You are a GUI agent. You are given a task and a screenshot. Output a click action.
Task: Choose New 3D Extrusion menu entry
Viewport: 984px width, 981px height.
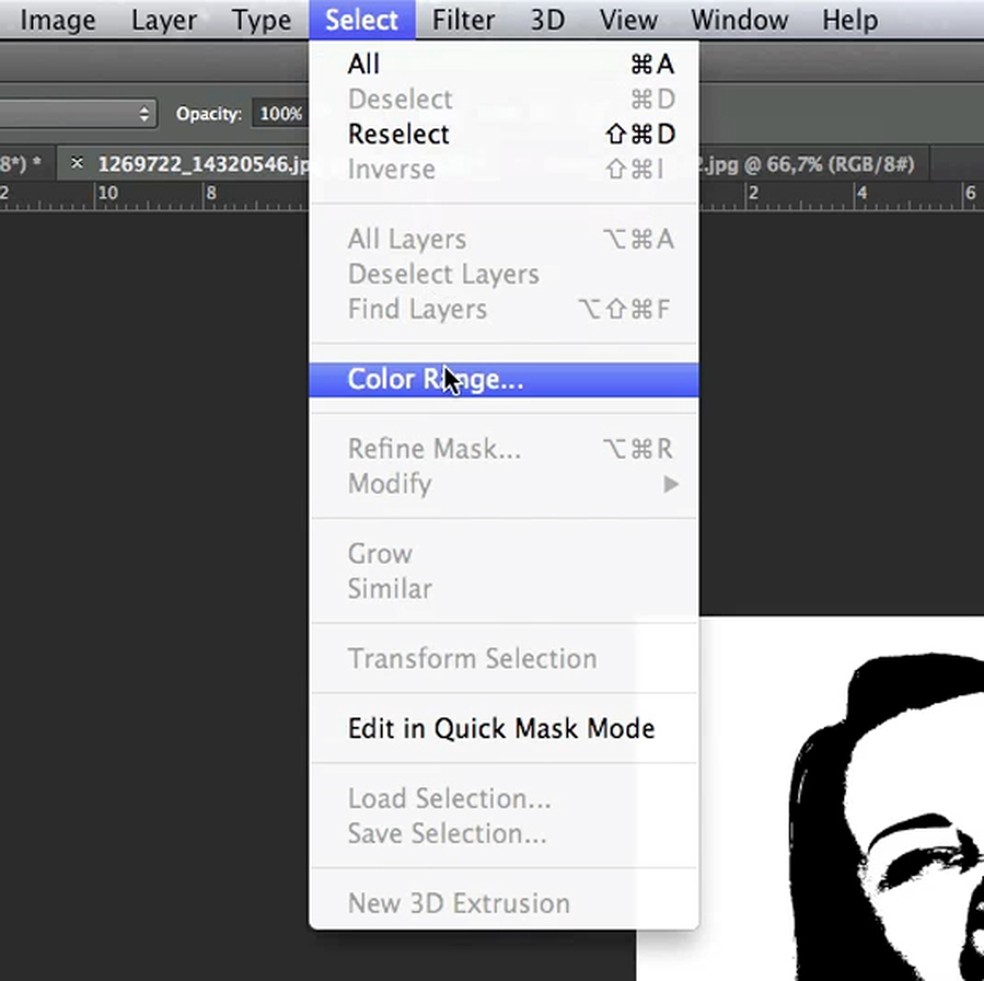click(504, 904)
